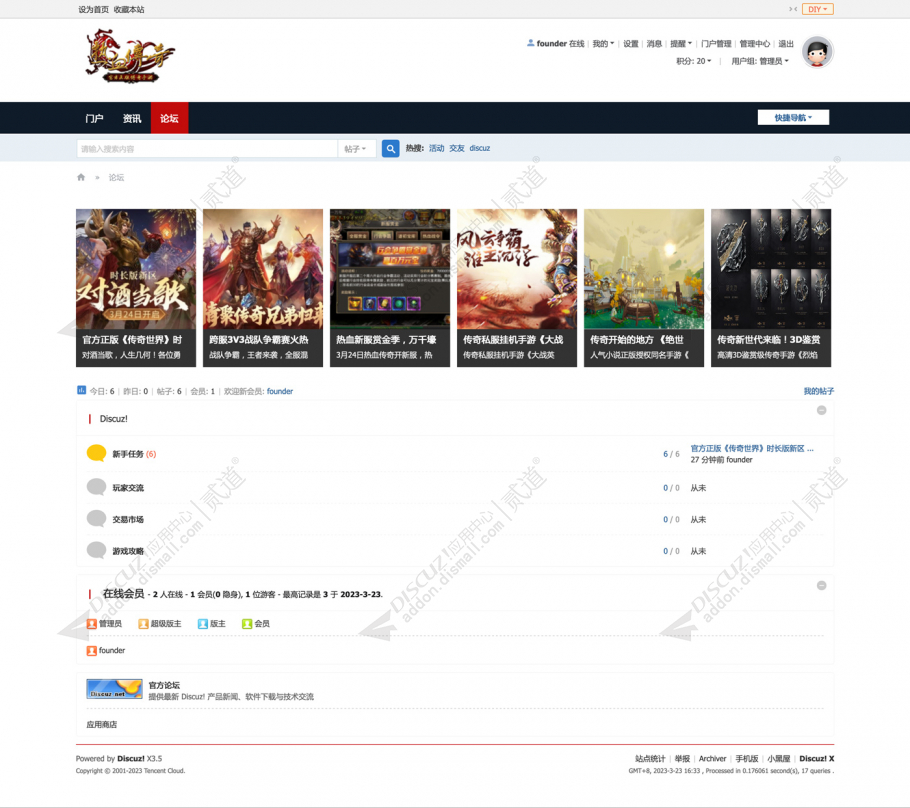Click the 论坛 breadcrumb link
This screenshot has width=910, height=808.
(x=116, y=177)
